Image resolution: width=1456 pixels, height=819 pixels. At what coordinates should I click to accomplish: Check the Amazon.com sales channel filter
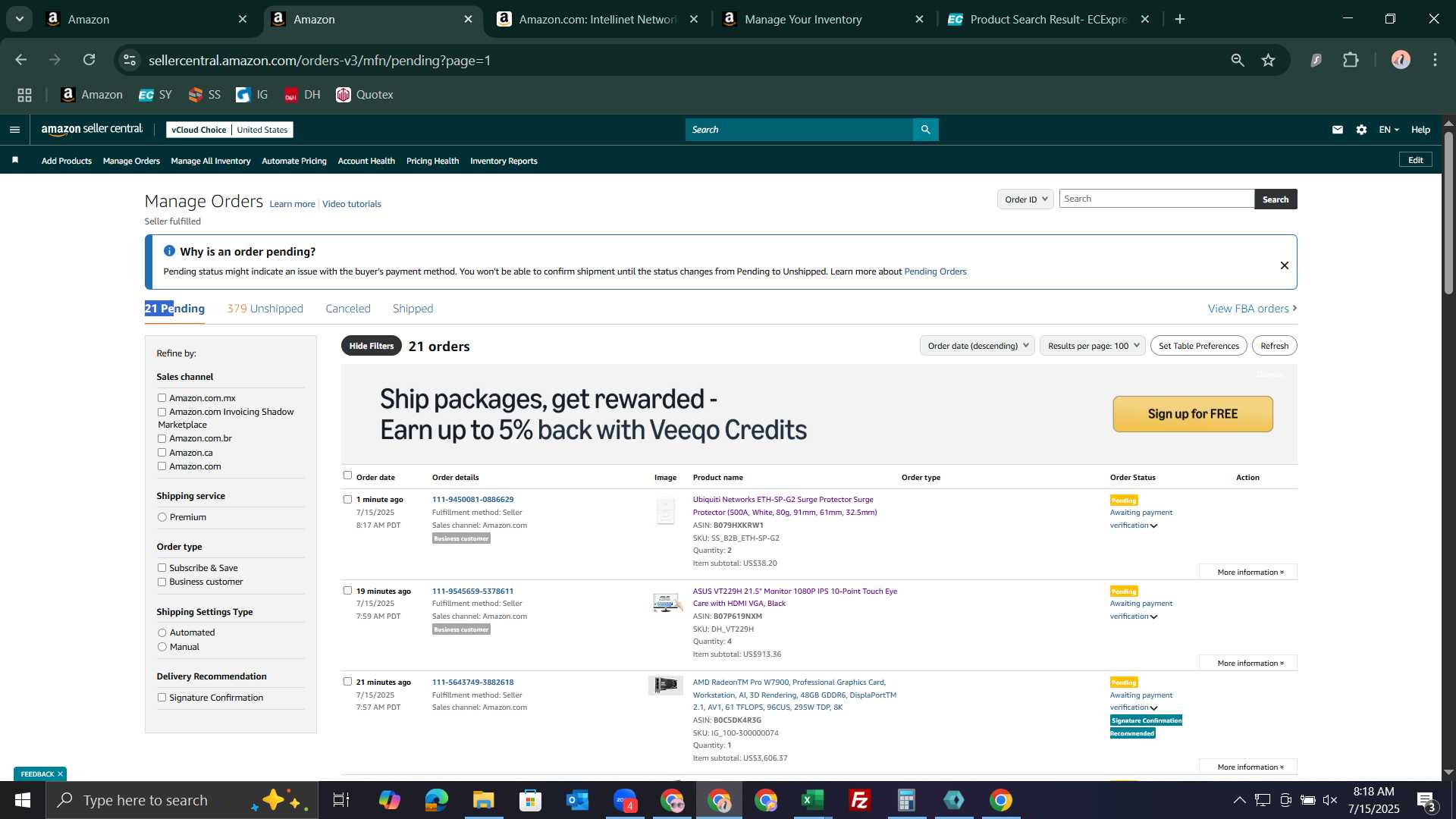click(x=162, y=466)
